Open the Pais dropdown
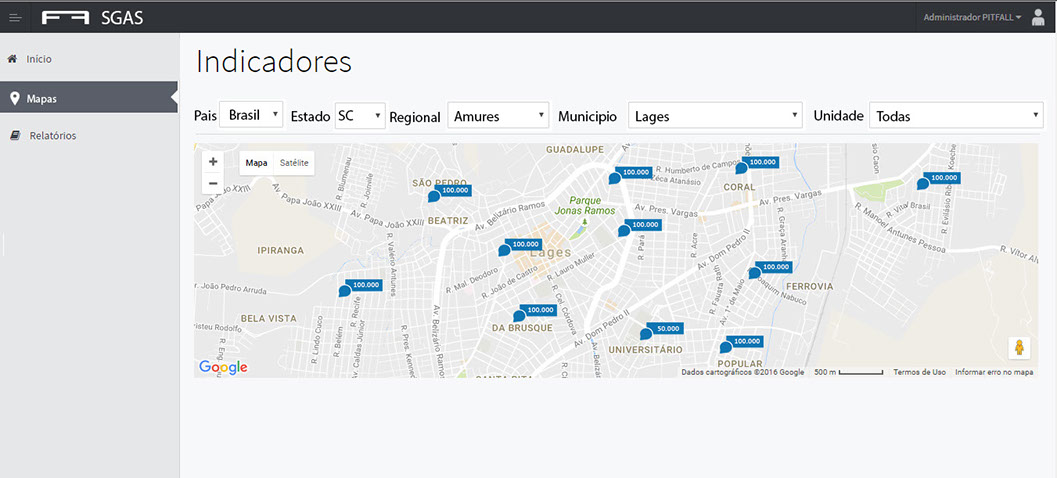Screen dimensions: 1057x478 [251, 115]
